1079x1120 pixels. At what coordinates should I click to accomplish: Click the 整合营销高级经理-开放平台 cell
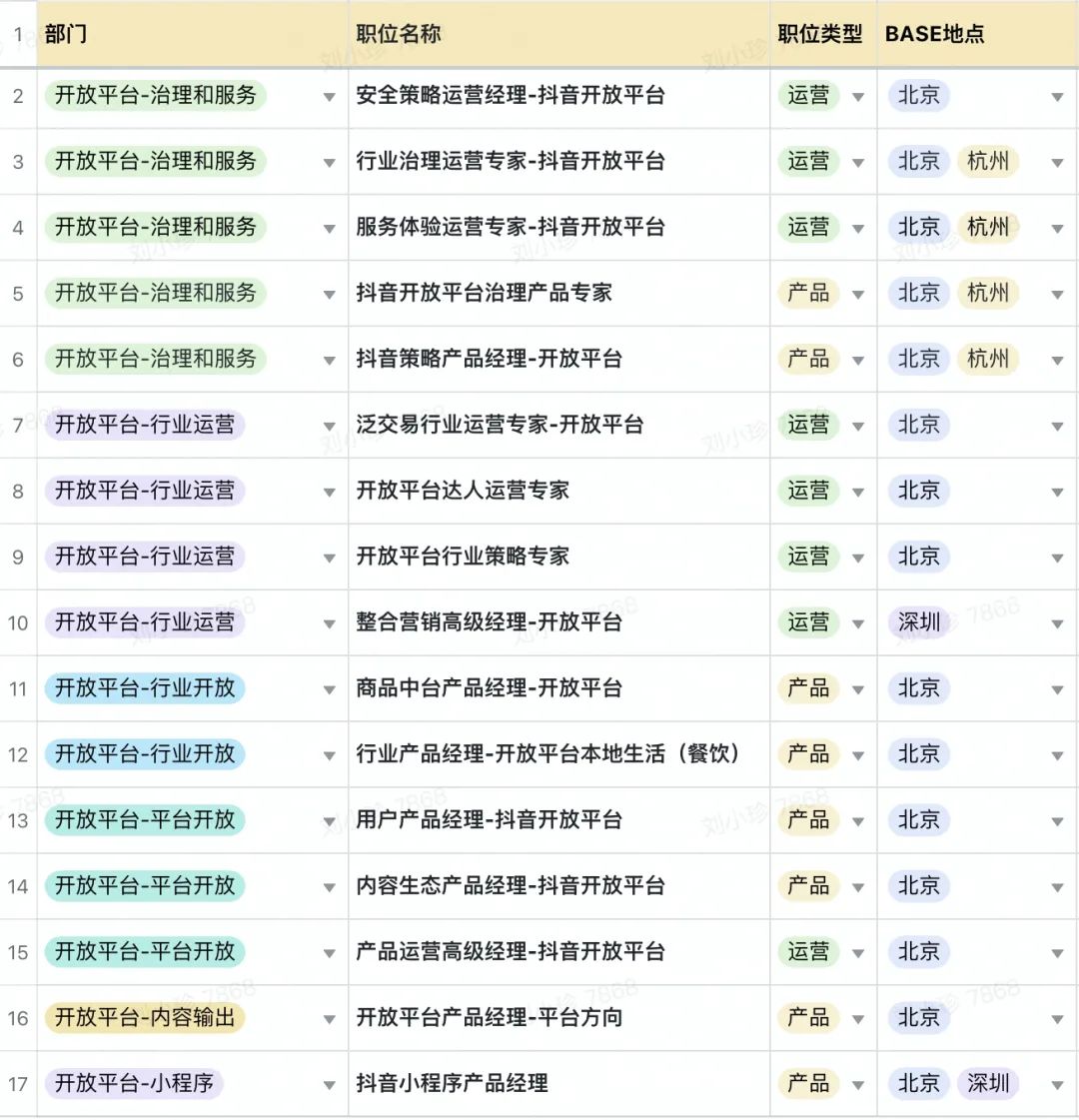click(x=489, y=622)
